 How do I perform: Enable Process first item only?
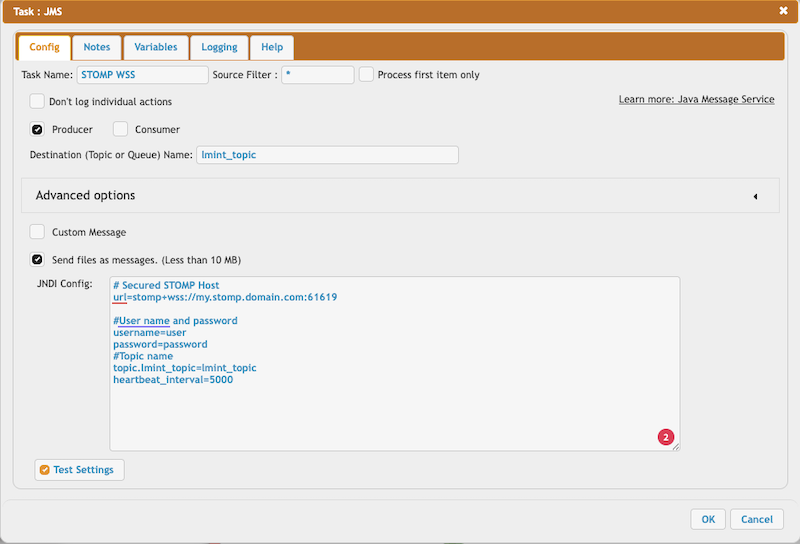(366, 75)
